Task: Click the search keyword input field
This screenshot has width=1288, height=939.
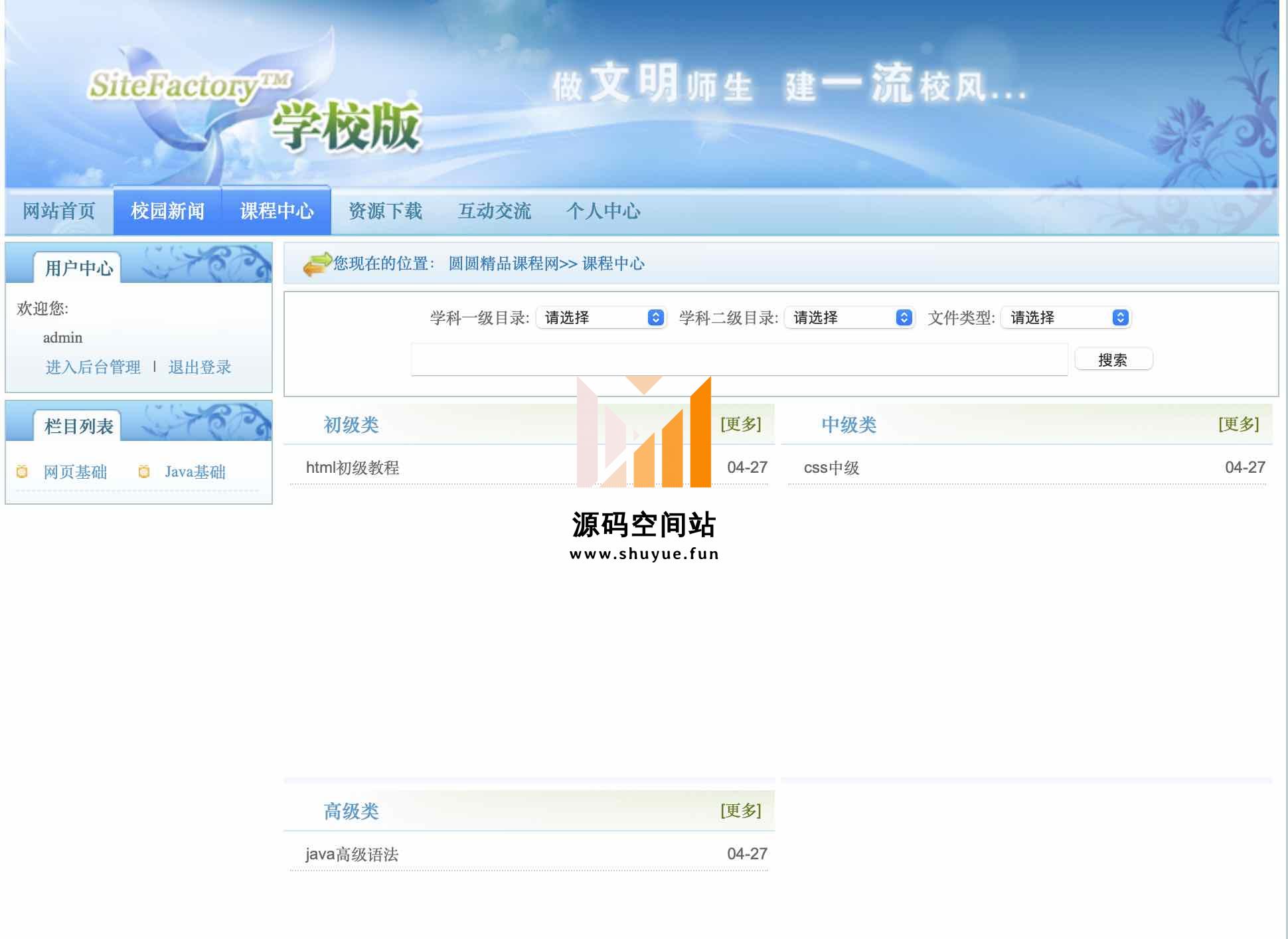Action: (x=739, y=359)
